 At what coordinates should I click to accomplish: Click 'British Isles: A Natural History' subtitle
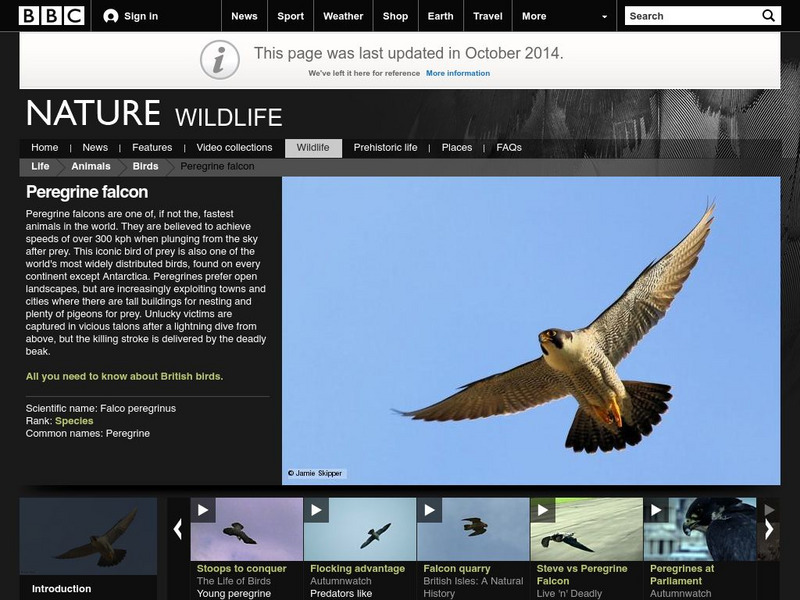(x=473, y=587)
